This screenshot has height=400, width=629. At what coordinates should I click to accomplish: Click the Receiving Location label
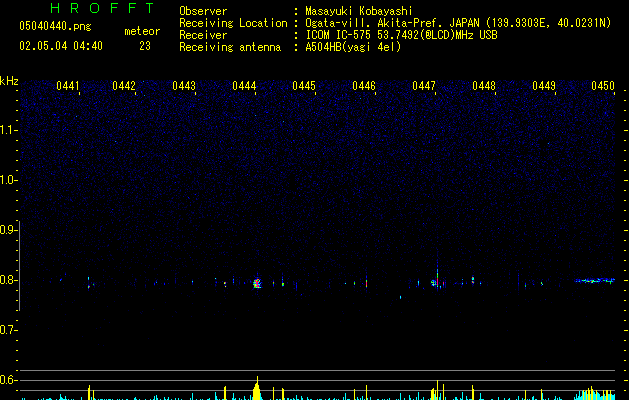[233, 23]
